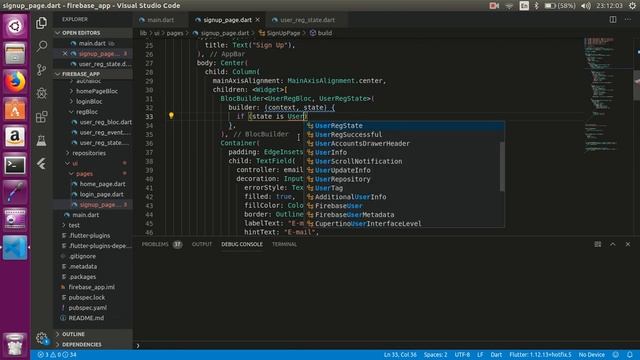640x360 pixels.
Task: Open login_page.dart in explorer
Action: coord(101,194)
